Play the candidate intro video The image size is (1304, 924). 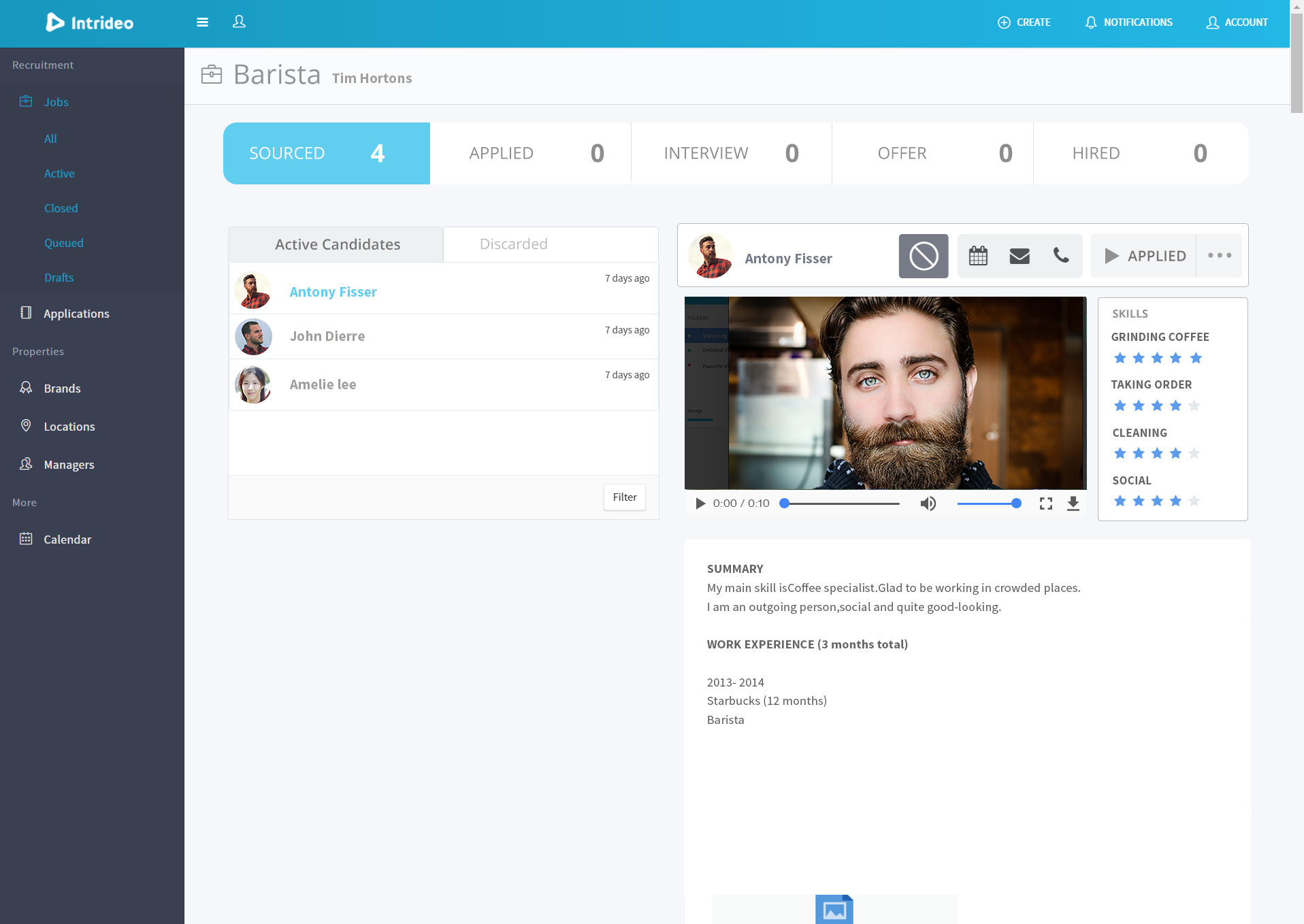tap(700, 504)
